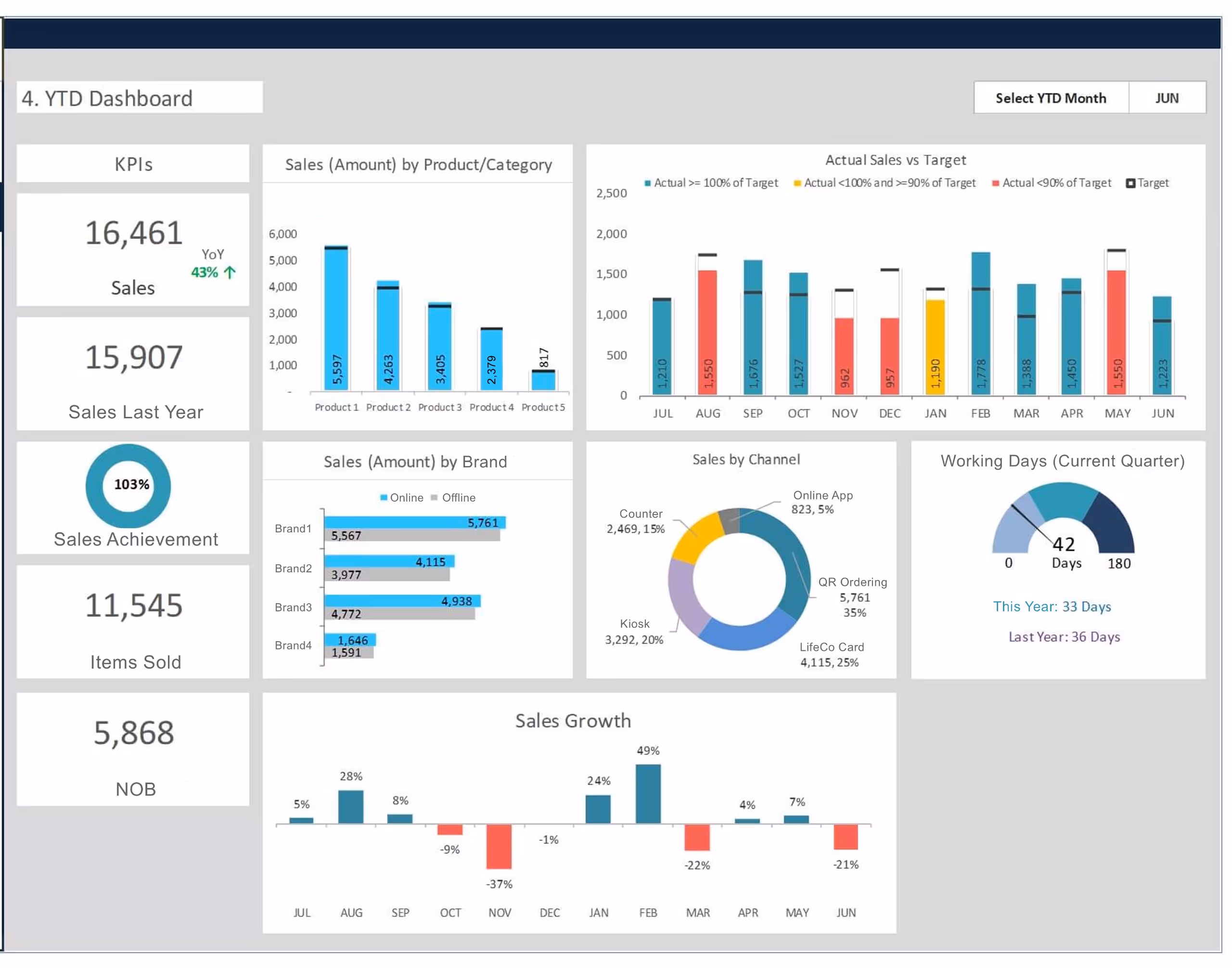Click the Offline legend gray marker

pyautogui.click(x=434, y=498)
